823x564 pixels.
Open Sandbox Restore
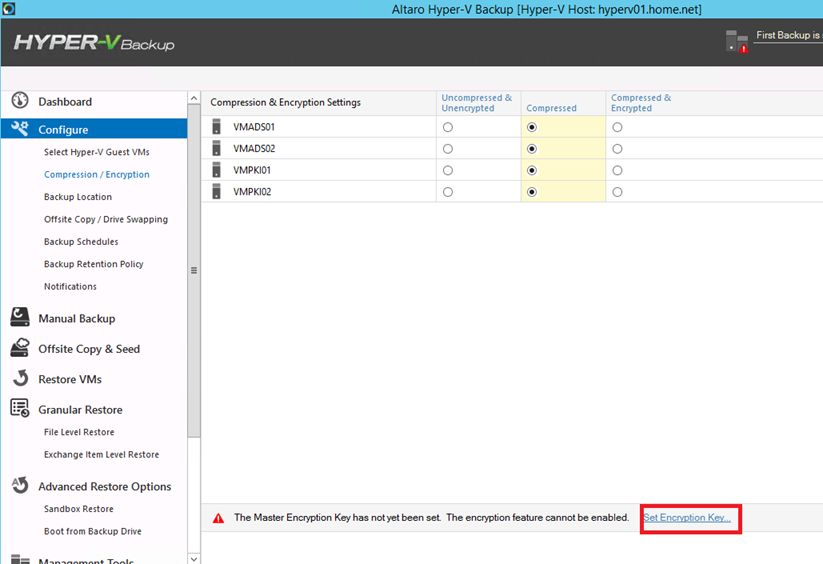(x=79, y=509)
